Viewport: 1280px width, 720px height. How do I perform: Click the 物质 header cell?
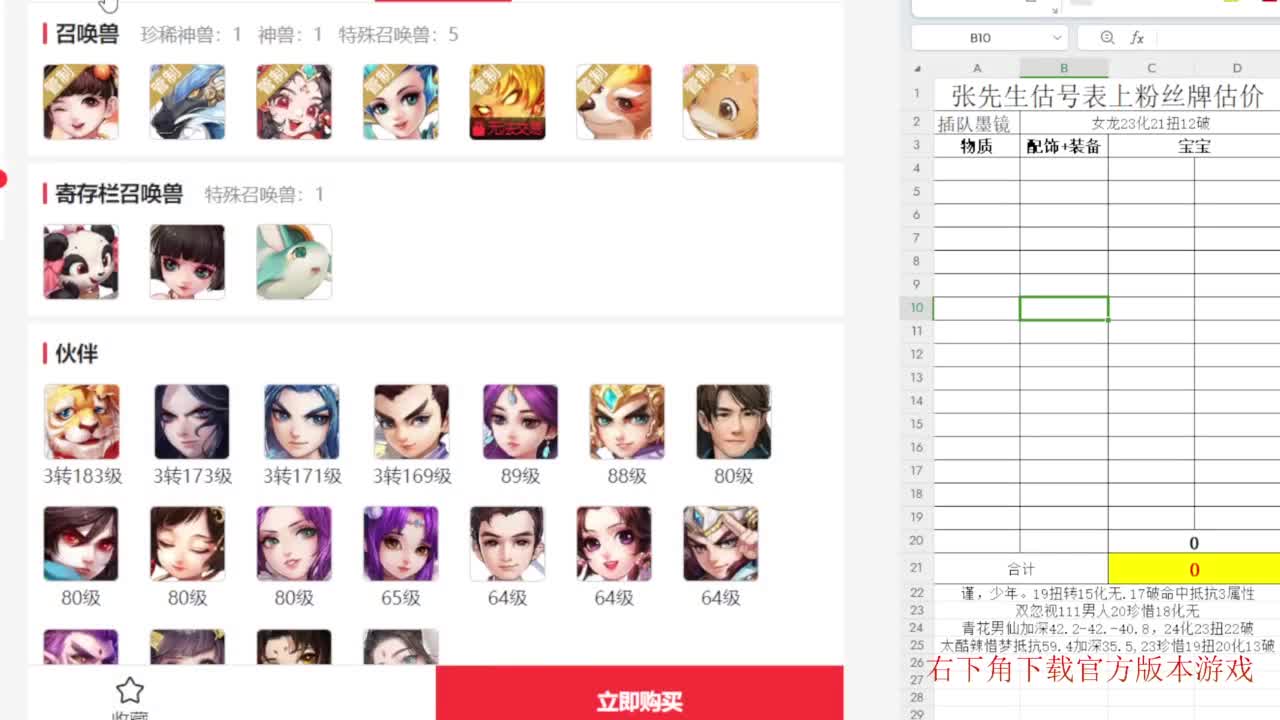tap(977, 146)
